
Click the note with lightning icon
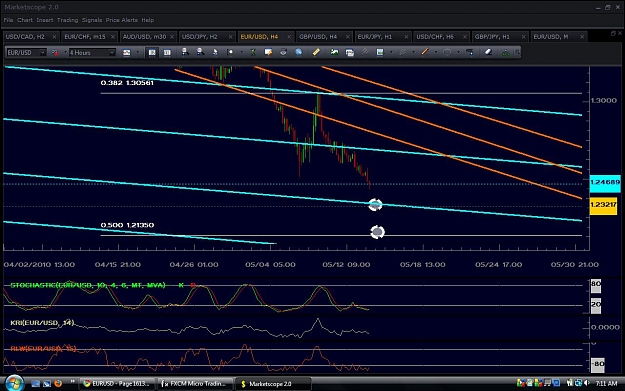(268, 52)
